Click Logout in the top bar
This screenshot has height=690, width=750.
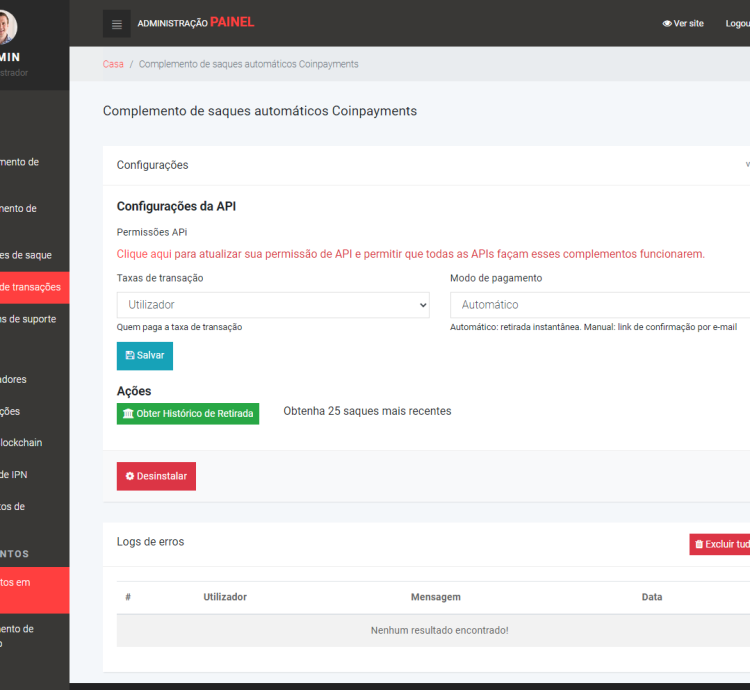point(736,24)
